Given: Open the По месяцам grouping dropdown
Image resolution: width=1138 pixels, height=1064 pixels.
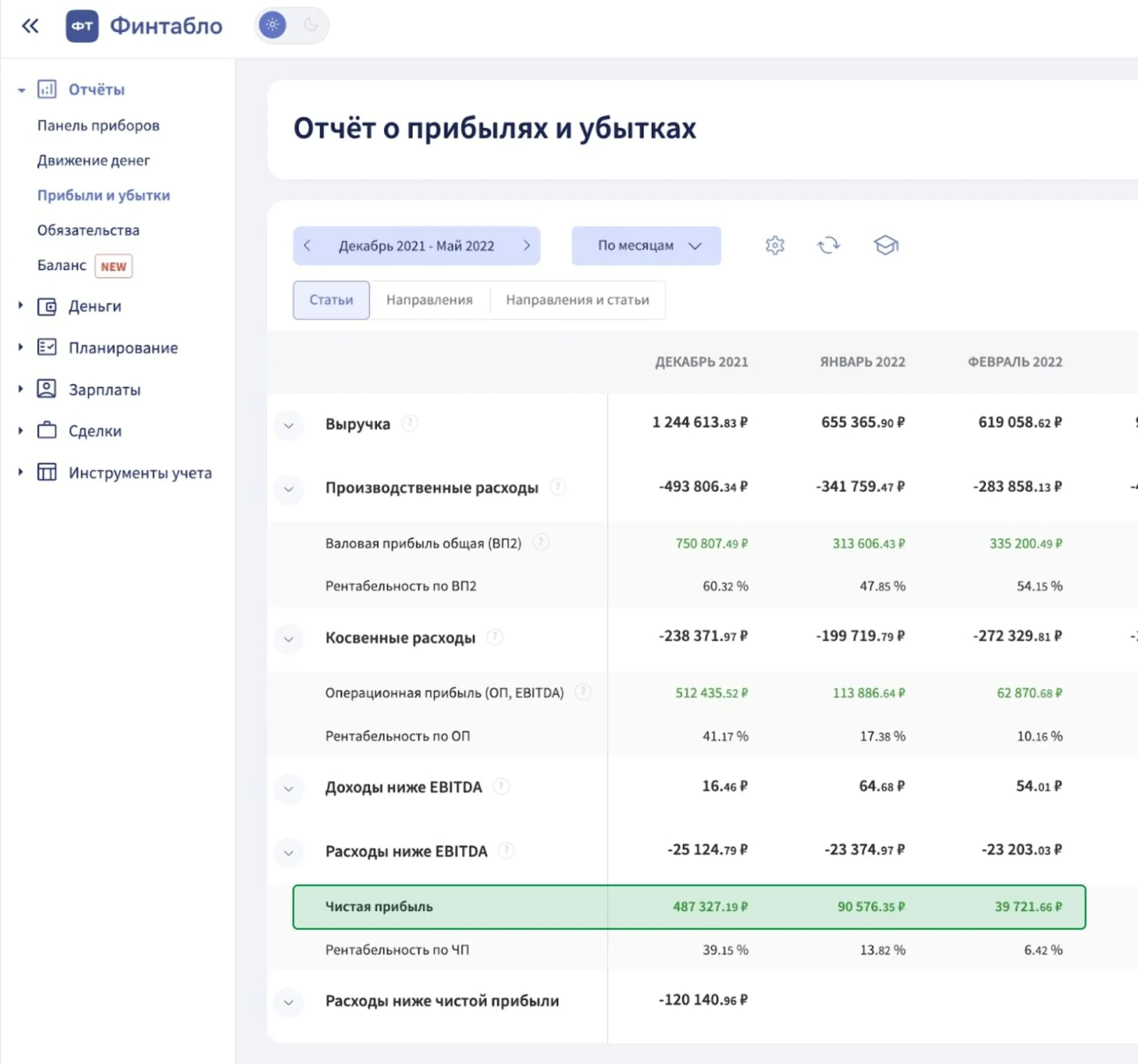Looking at the screenshot, I should [646, 246].
